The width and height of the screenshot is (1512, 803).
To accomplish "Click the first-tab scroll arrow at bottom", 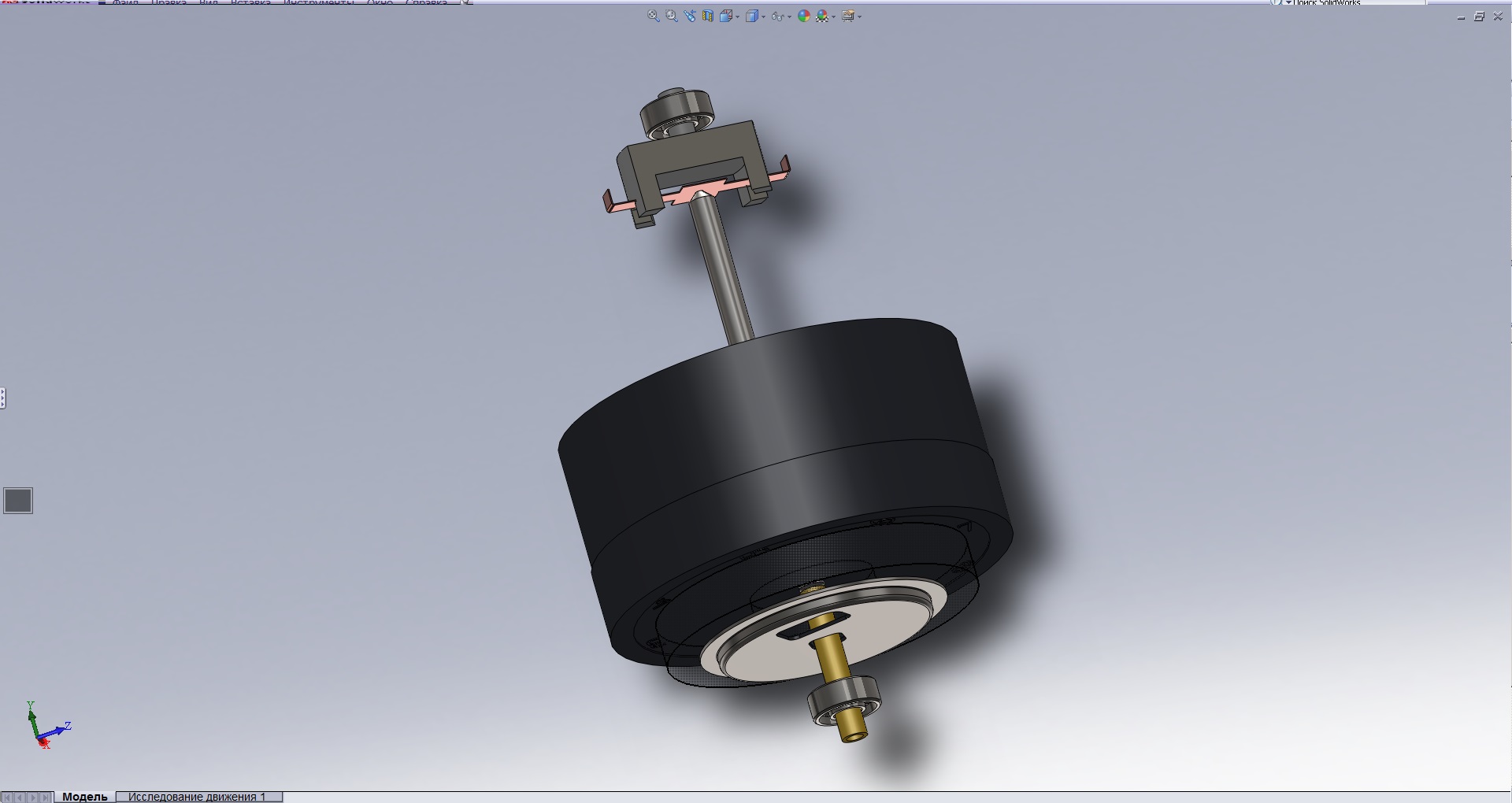I will coord(7,797).
